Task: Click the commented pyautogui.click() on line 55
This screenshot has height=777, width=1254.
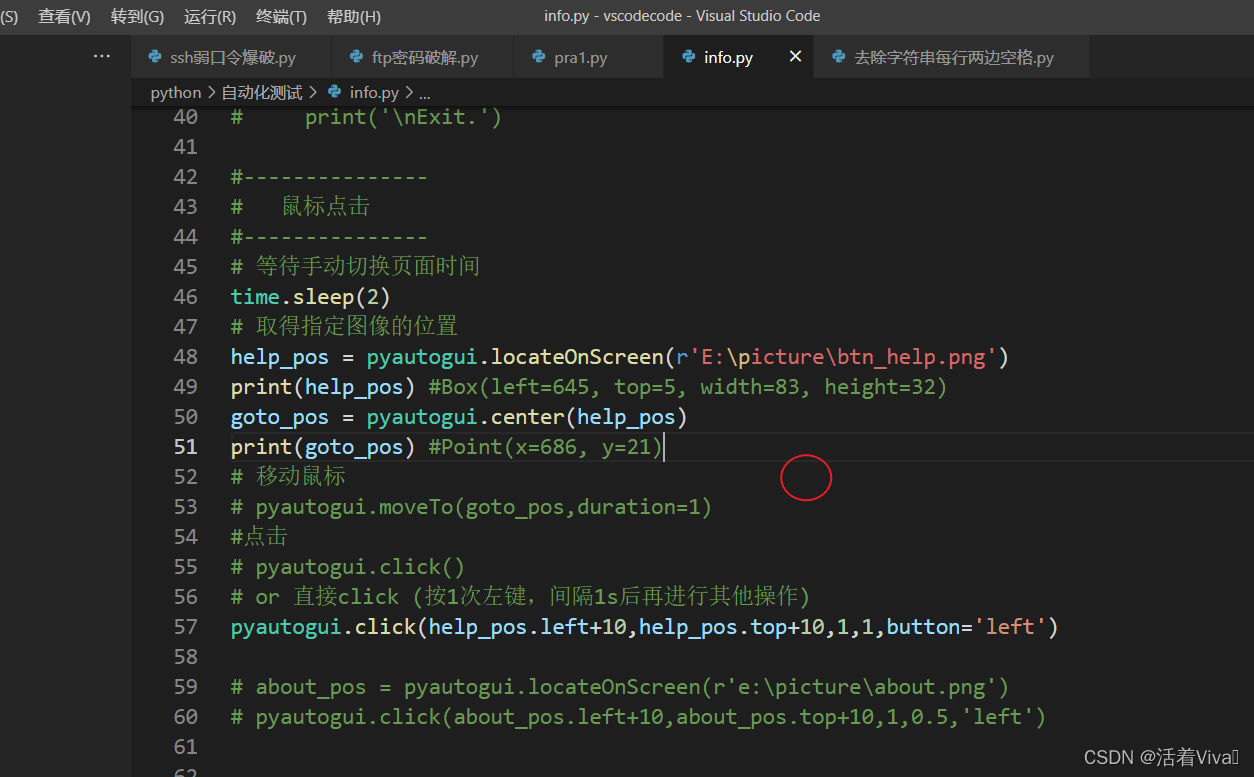Action: click(348, 566)
